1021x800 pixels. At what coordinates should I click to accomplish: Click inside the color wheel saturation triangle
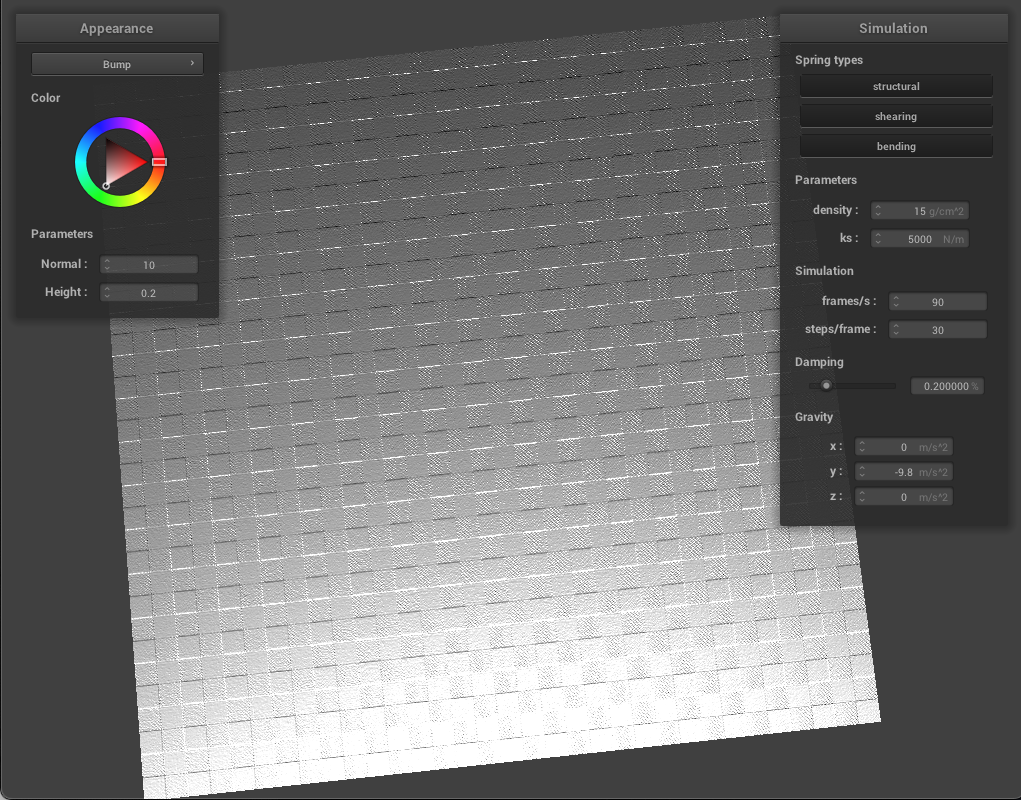click(x=122, y=161)
